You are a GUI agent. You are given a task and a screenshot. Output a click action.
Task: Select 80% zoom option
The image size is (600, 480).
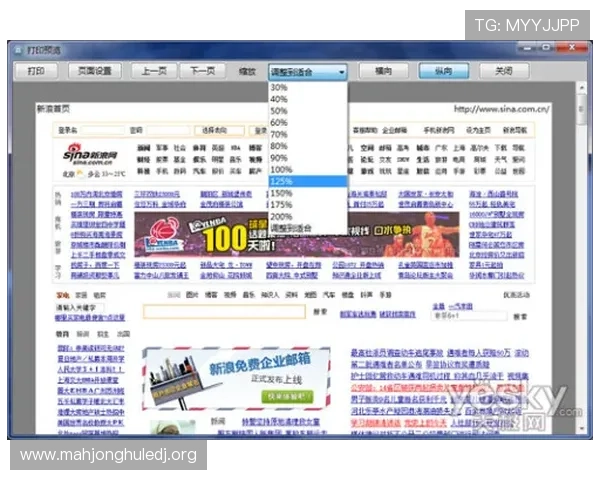(308, 146)
